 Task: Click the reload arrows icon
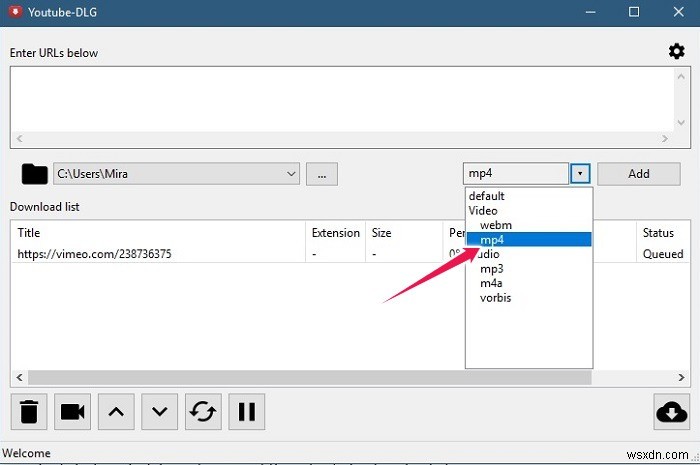click(x=203, y=411)
